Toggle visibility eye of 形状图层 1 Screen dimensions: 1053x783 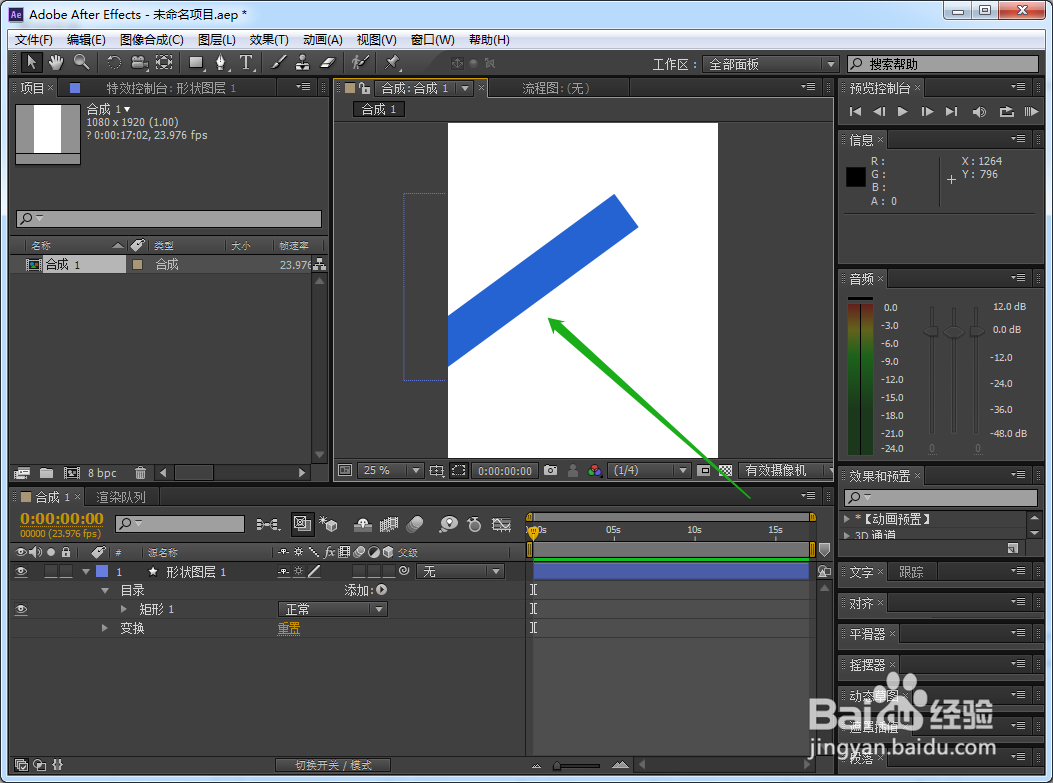[21, 571]
